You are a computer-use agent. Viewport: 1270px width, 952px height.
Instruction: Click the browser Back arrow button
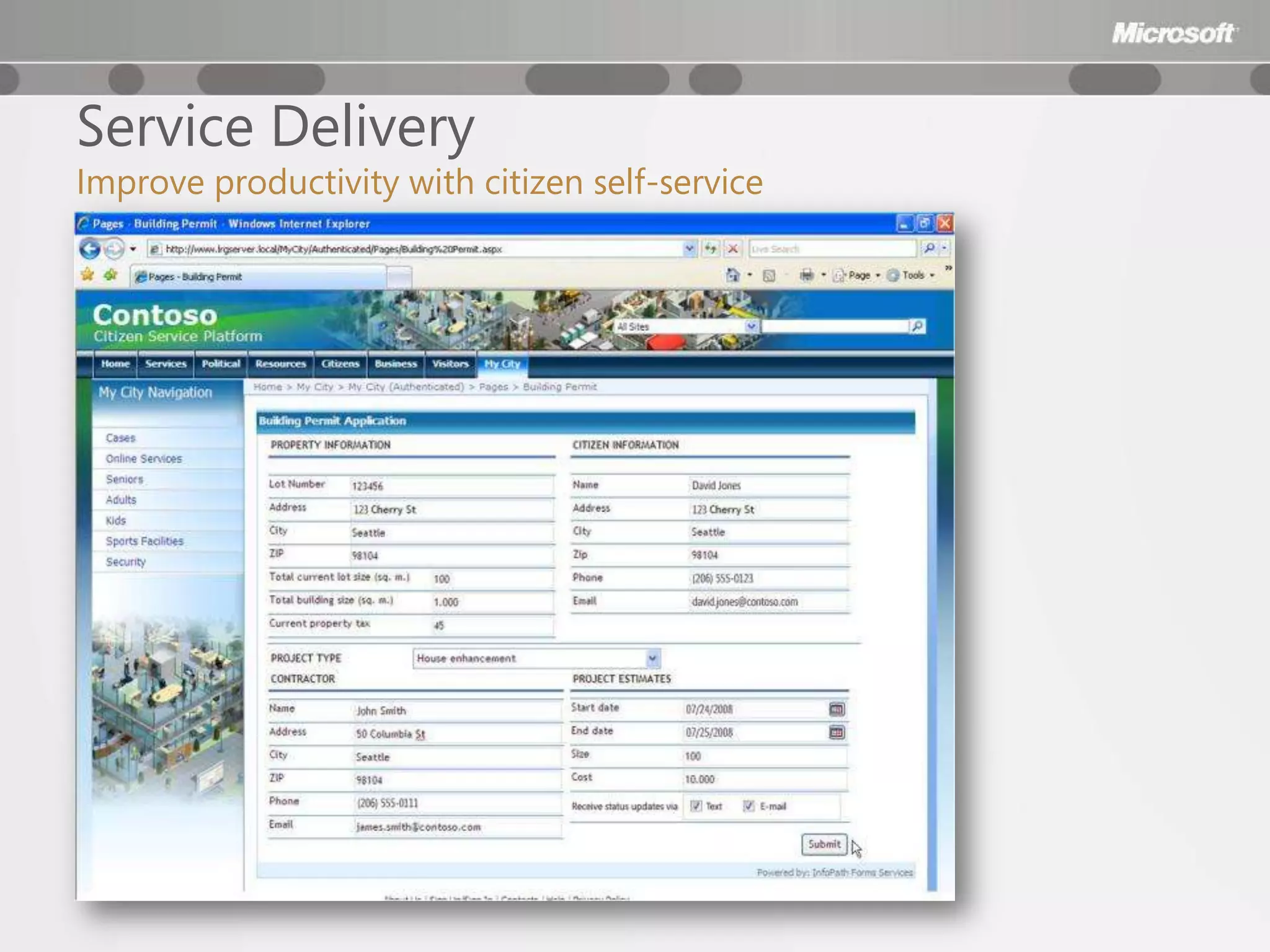(90, 249)
